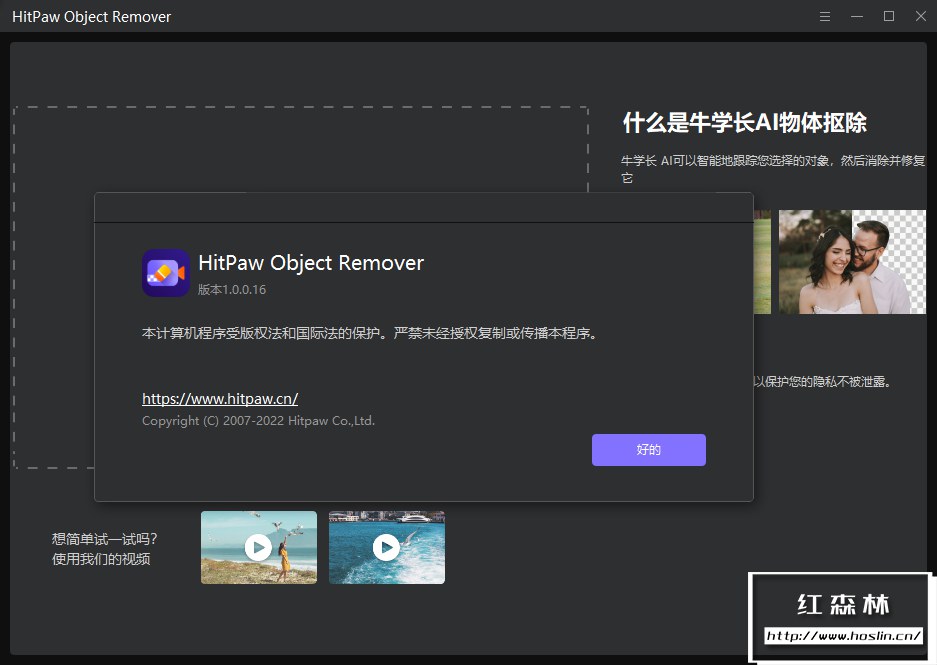Click version text 版本1.0.0.16

coord(232,290)
